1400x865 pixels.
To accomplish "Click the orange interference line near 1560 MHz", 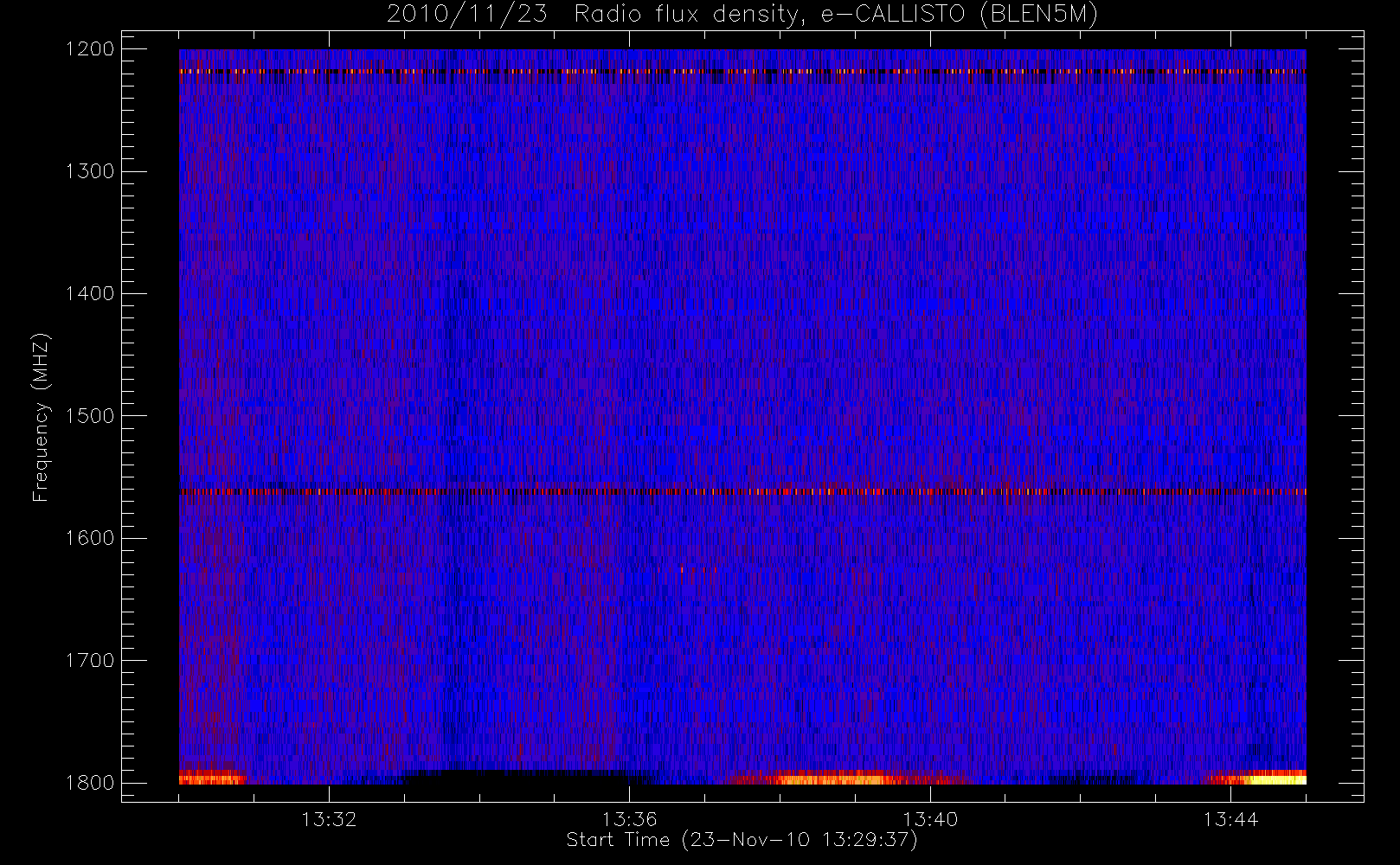I will pos(742,491).
